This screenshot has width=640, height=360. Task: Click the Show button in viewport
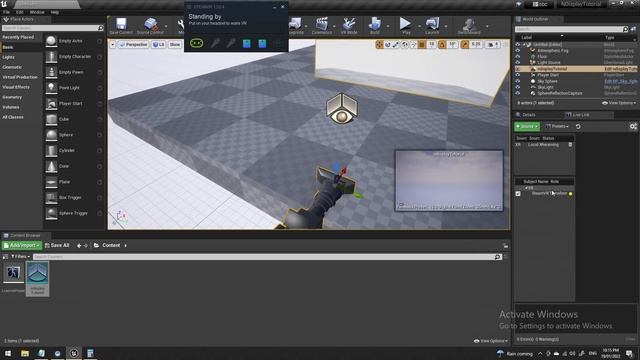[175, 44]
